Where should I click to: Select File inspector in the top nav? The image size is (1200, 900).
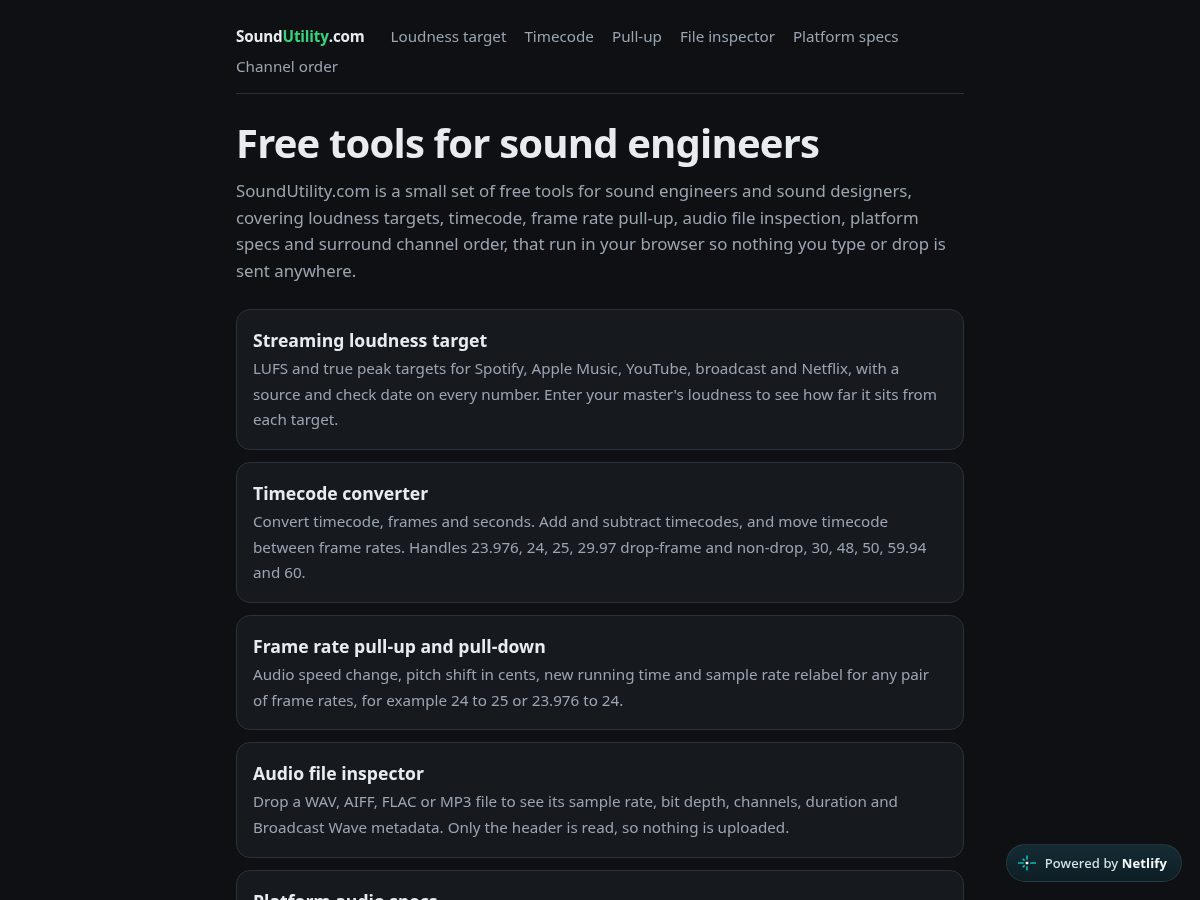pos(727,37)
